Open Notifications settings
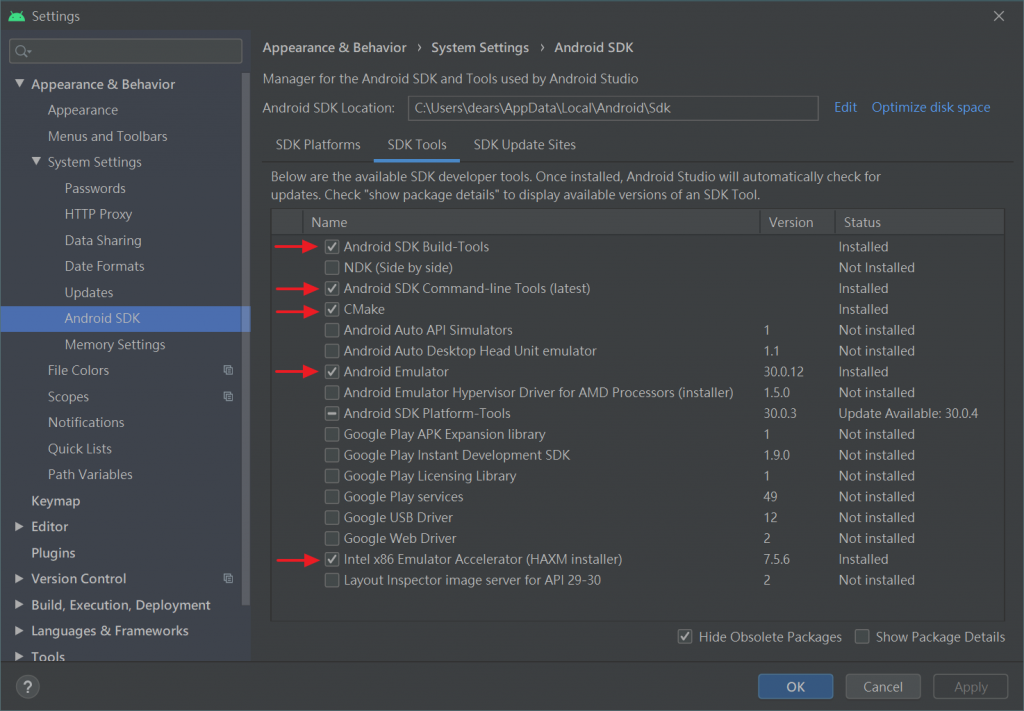Image resolution: width=1024 pixels, height=711 pixels. click(86, 422)
